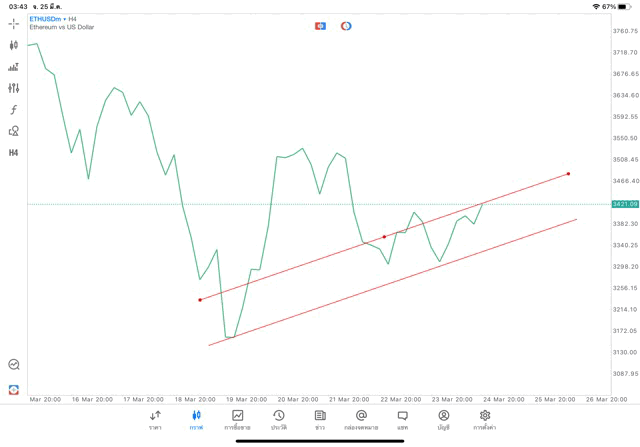The image size is (640, 447).
Task: Open the indicators function icon
Action: coord(14,110)
